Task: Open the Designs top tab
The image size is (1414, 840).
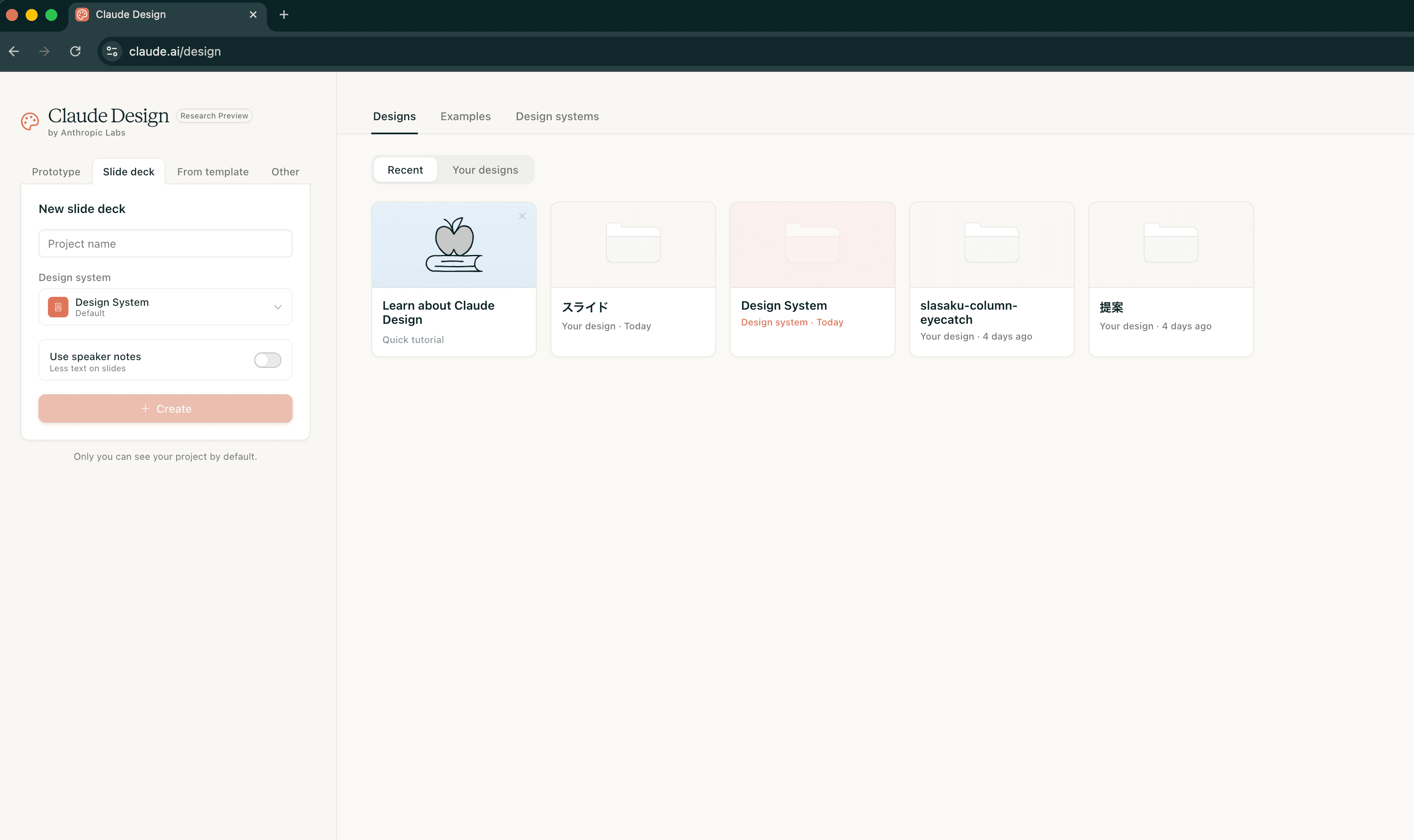Action: point(394,117)
